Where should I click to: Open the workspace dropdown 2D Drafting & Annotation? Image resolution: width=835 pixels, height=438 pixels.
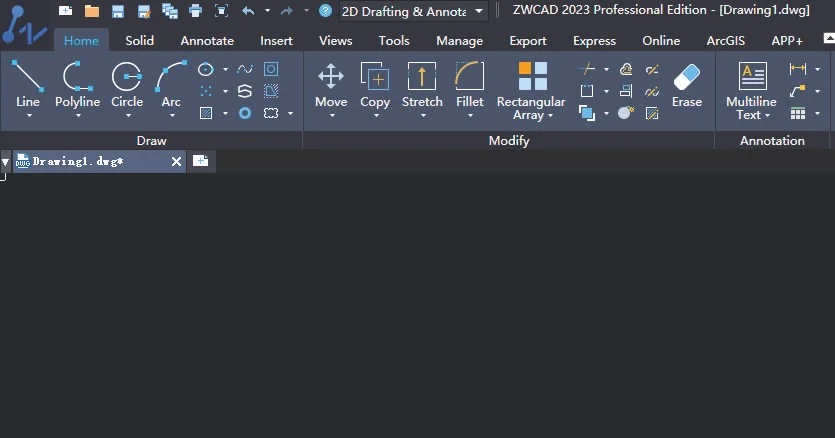click(413, 11)
